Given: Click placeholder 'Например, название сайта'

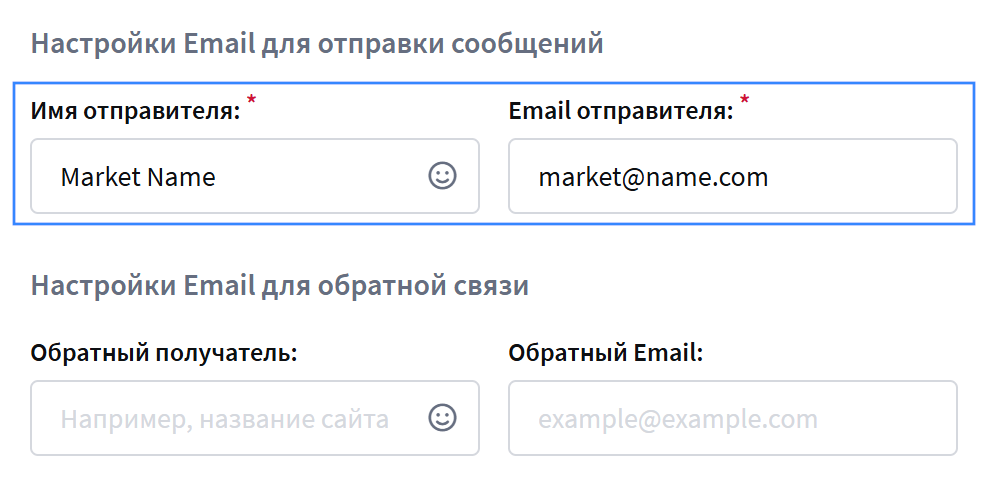Looking at the screenshot, I should (x=224, y=419).
